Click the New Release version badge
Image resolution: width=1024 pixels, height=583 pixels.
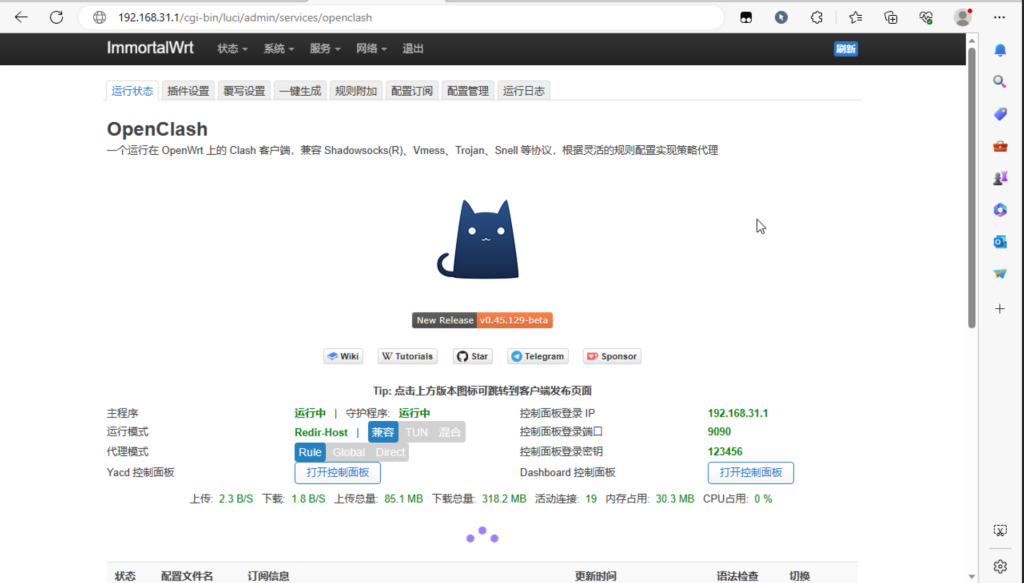coord(482,320)
